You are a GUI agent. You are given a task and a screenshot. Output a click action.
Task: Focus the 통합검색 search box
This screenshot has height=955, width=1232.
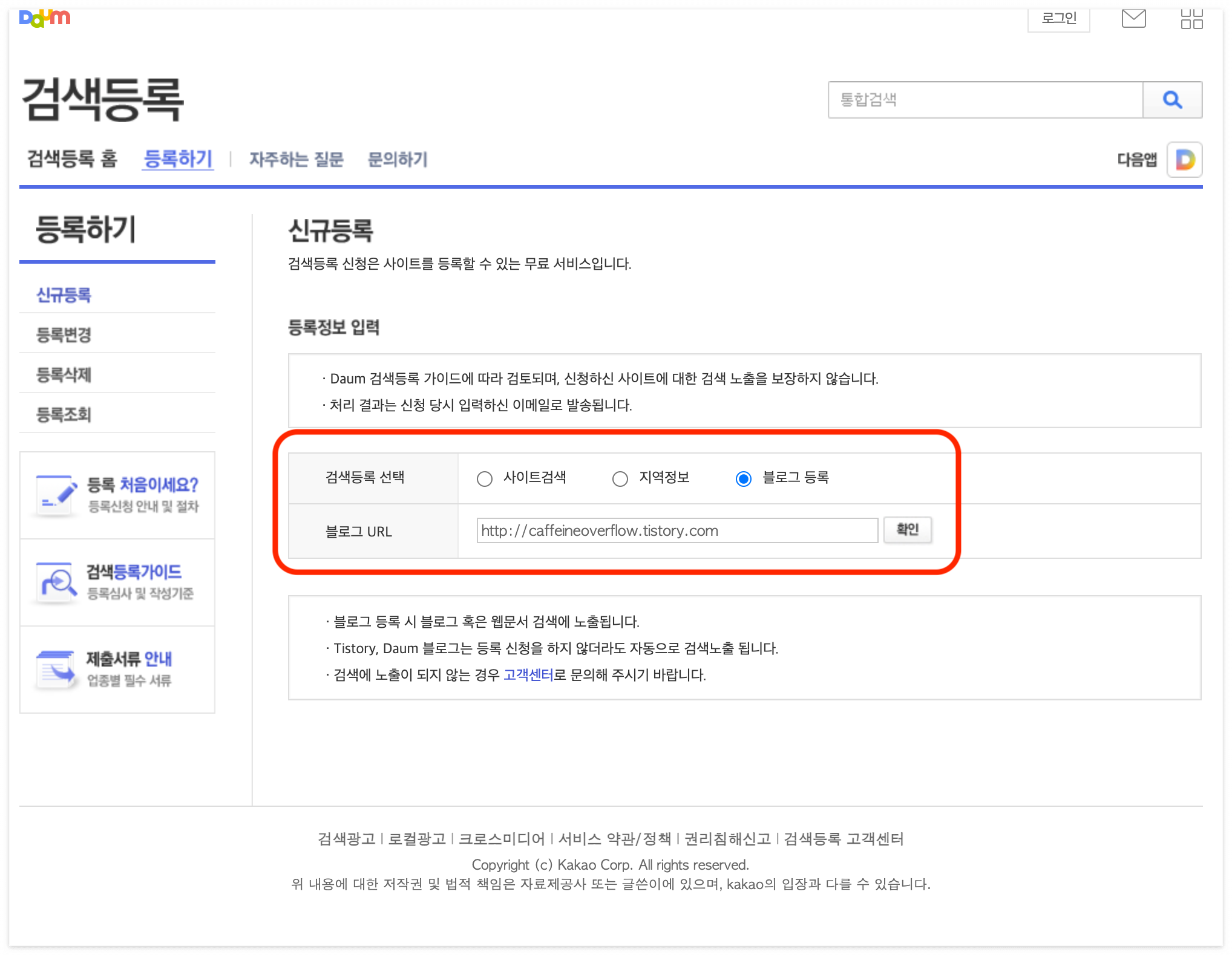(x=985, y=100)
